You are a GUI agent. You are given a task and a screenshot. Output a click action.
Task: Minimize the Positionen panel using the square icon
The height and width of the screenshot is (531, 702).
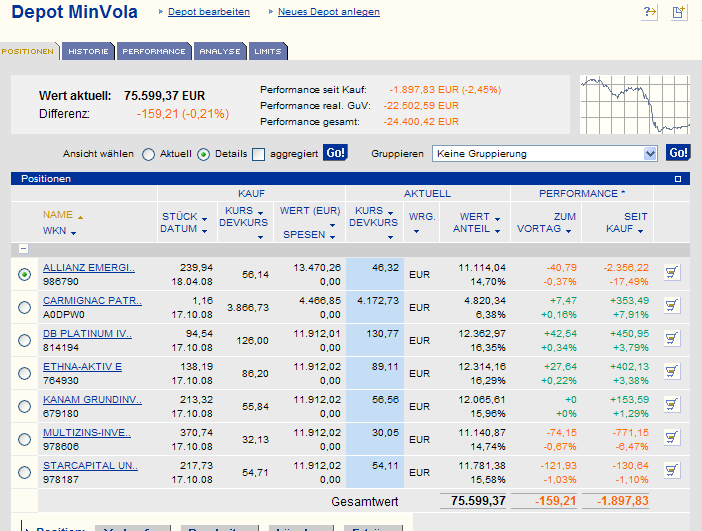pos(678,179)
